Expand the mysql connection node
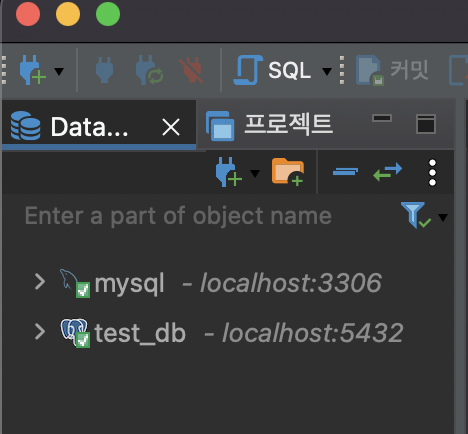 [40, 282]
